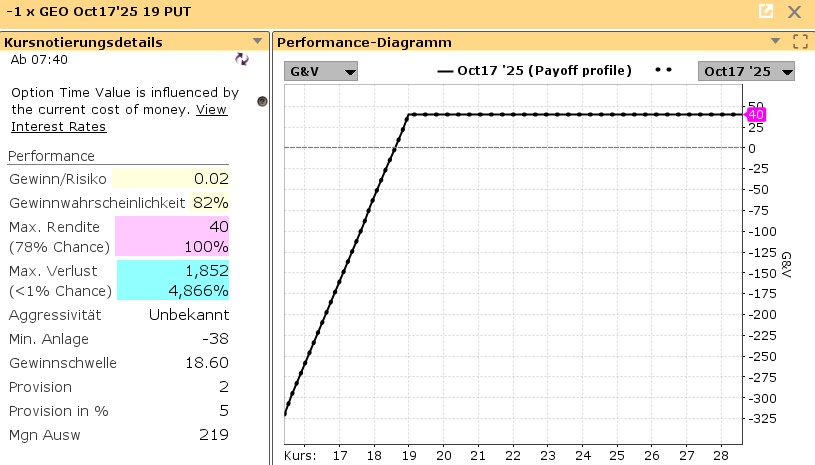Click the Oct17 '25 (Payoff profile) legend

pyautogui.click(x=534, y=71)
